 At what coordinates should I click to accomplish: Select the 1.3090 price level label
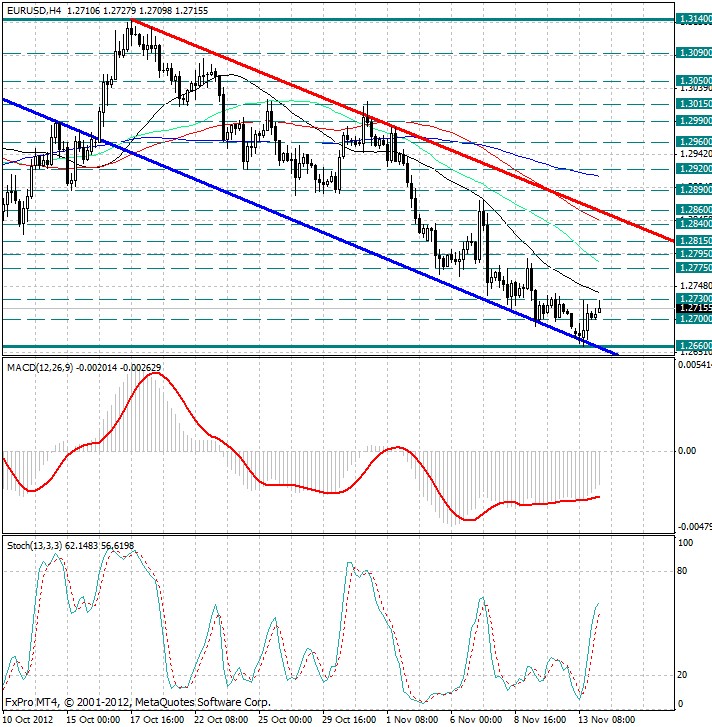click(694, 53)
